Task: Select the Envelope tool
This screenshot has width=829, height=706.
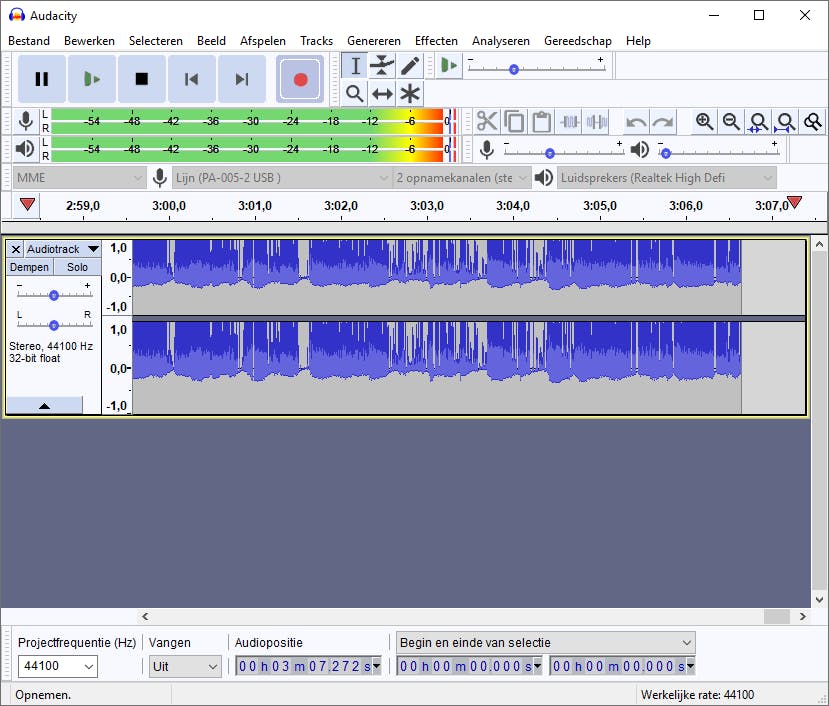Action: tap(382, 66)
